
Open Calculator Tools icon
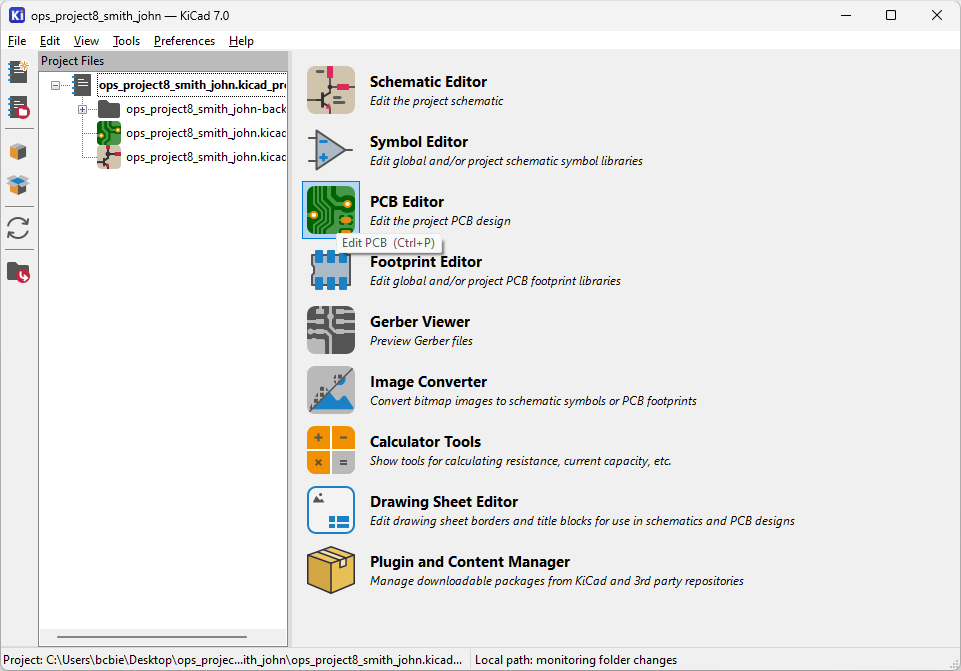(331, 450)
